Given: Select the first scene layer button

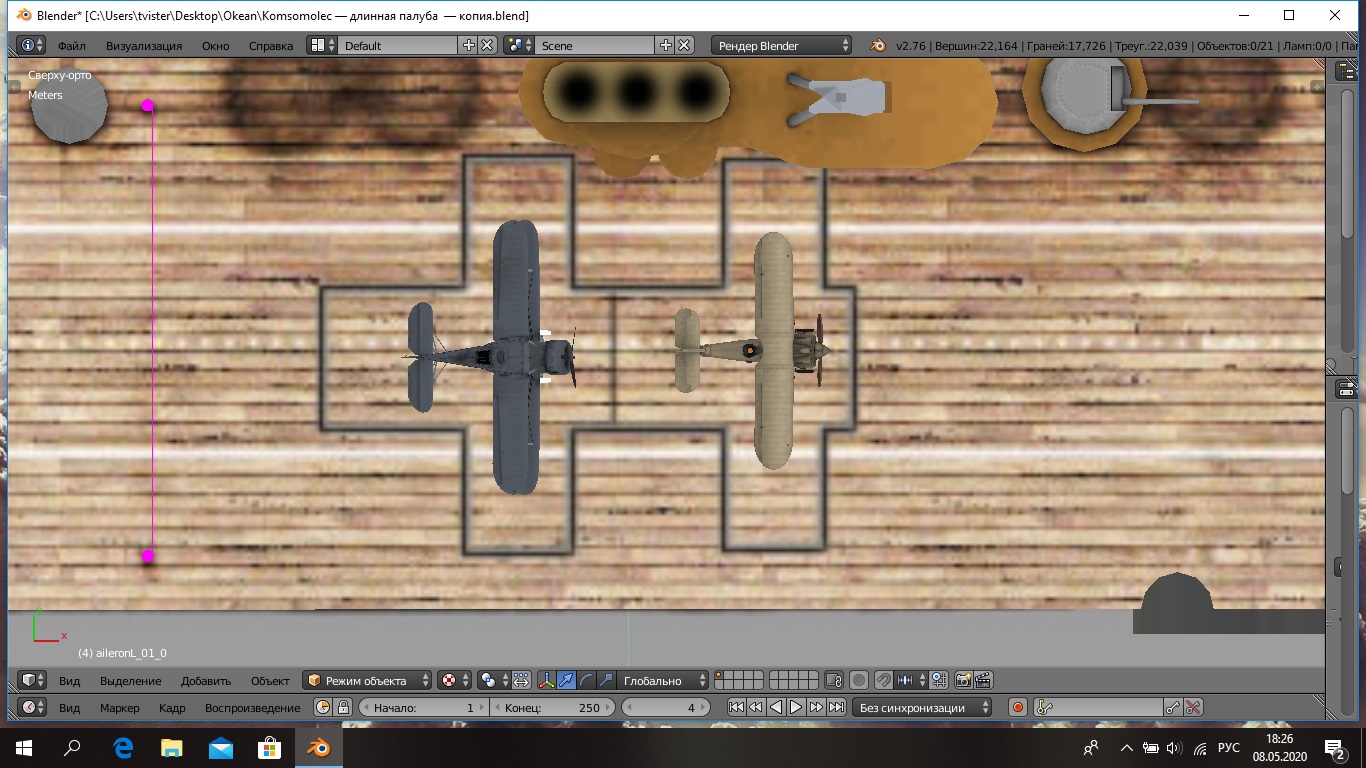Looking at the screenshot, I should (721, 676).
